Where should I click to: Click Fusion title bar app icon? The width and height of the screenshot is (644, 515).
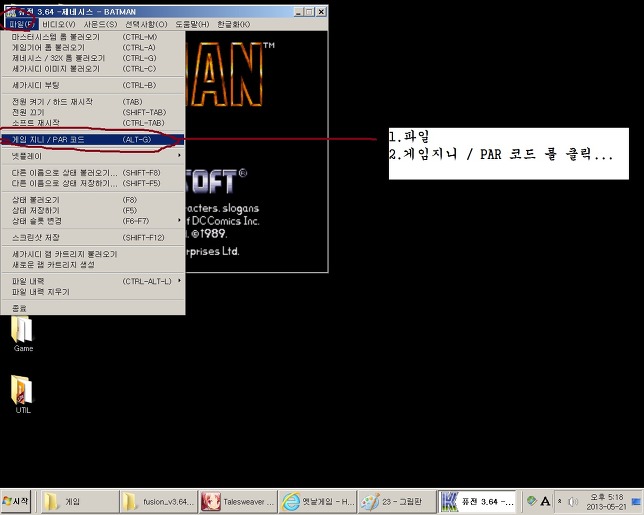point(11,12)
